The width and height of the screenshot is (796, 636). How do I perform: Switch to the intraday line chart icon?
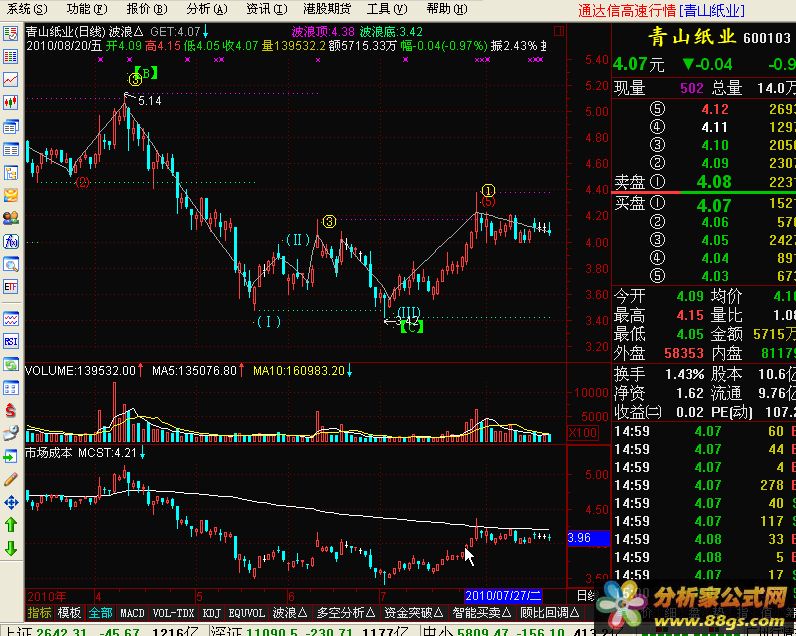(11, 79)
